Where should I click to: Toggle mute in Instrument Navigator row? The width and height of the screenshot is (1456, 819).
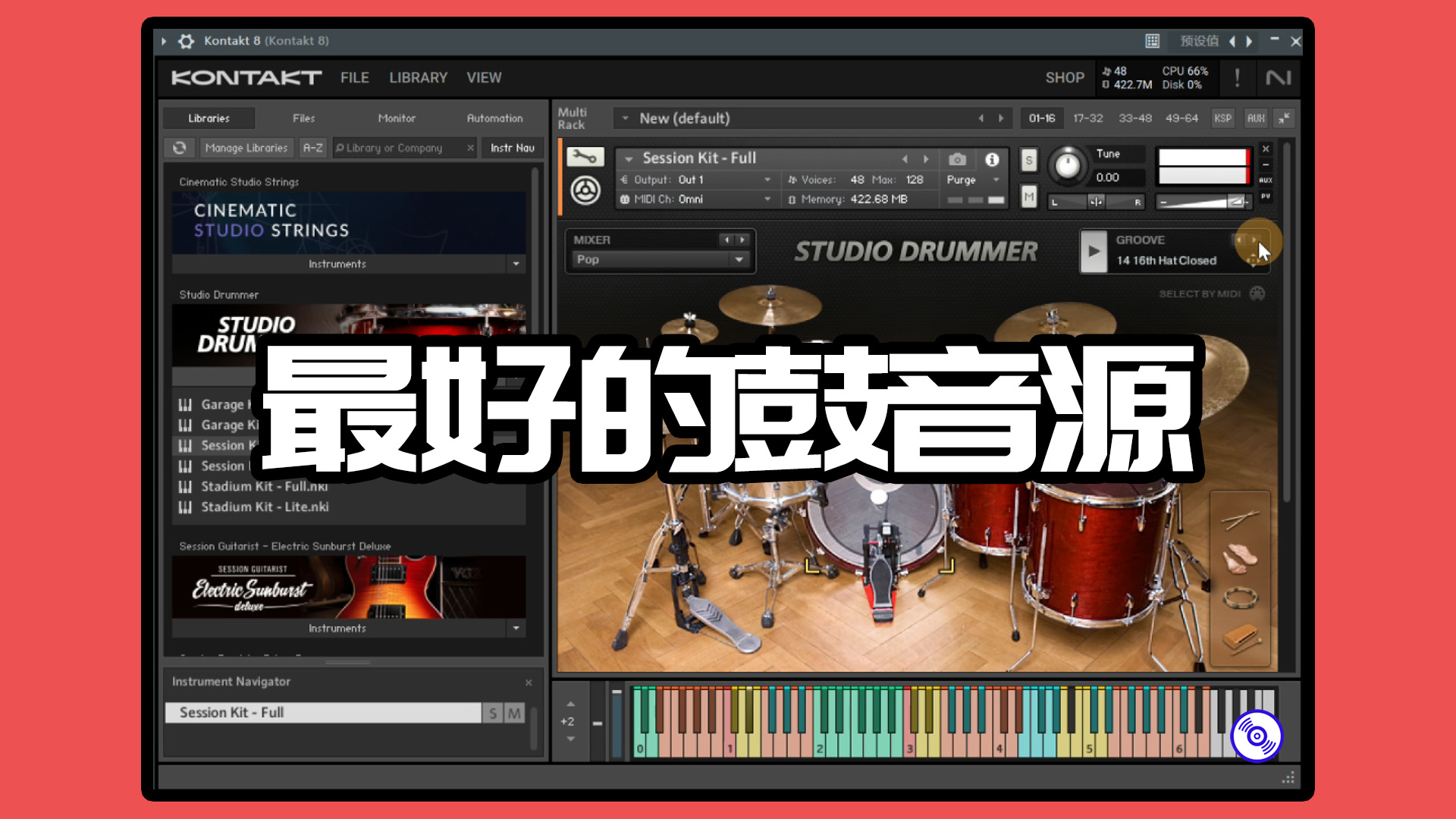[515, 713]
